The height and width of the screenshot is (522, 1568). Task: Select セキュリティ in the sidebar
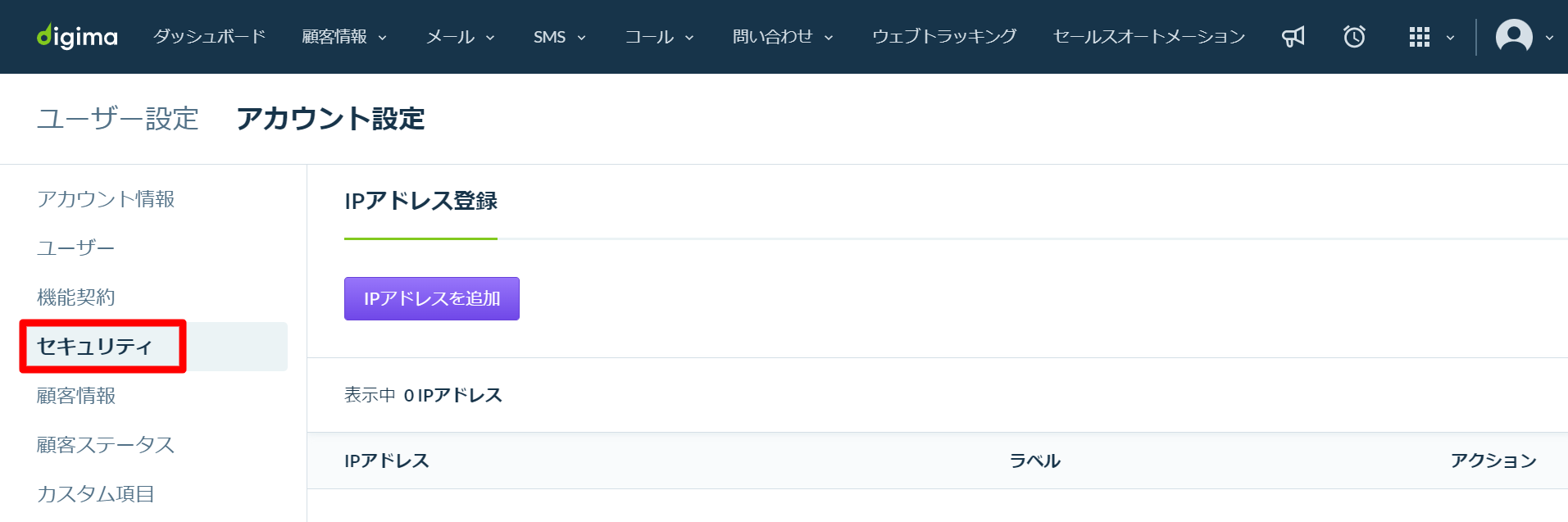coord(95,347)
